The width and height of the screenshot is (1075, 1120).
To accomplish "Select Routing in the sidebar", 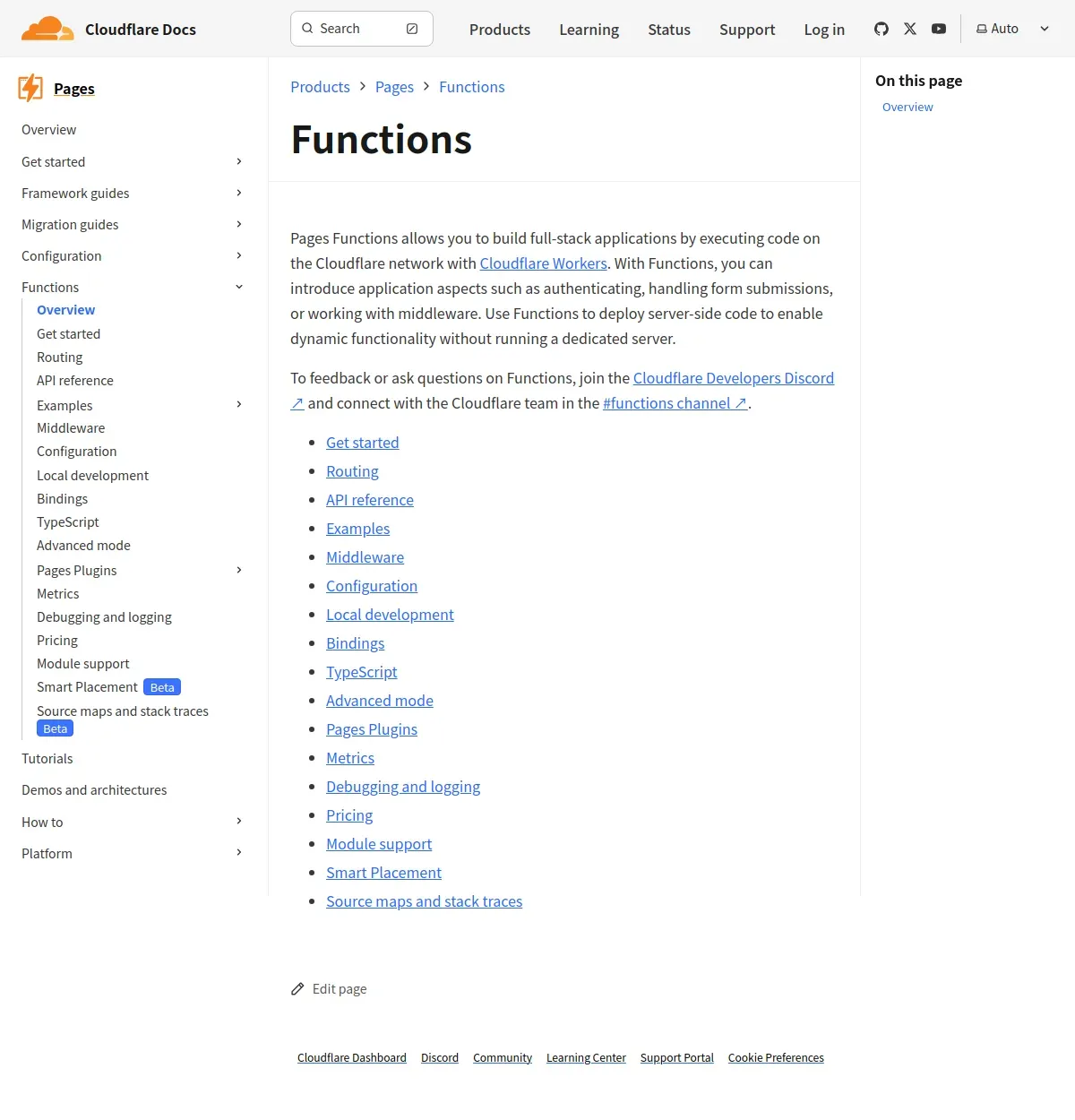I will pos(59,358).
